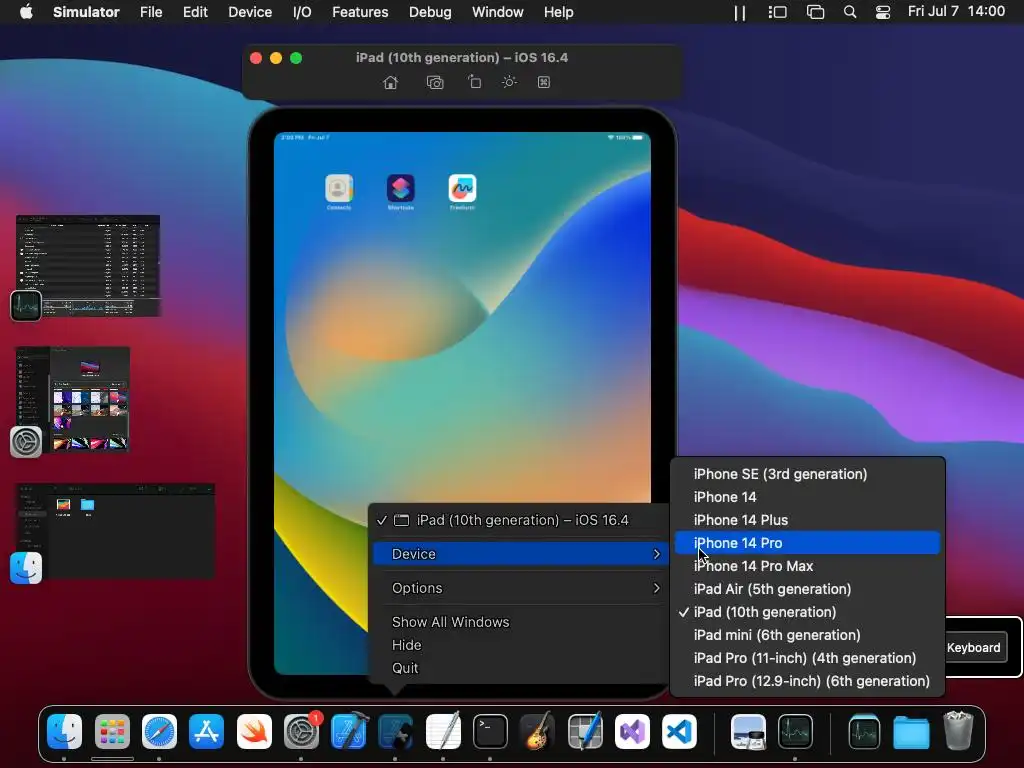Select iPad mini (6th generation) device
The image size is (1024, 768).
tap(808, 635)
